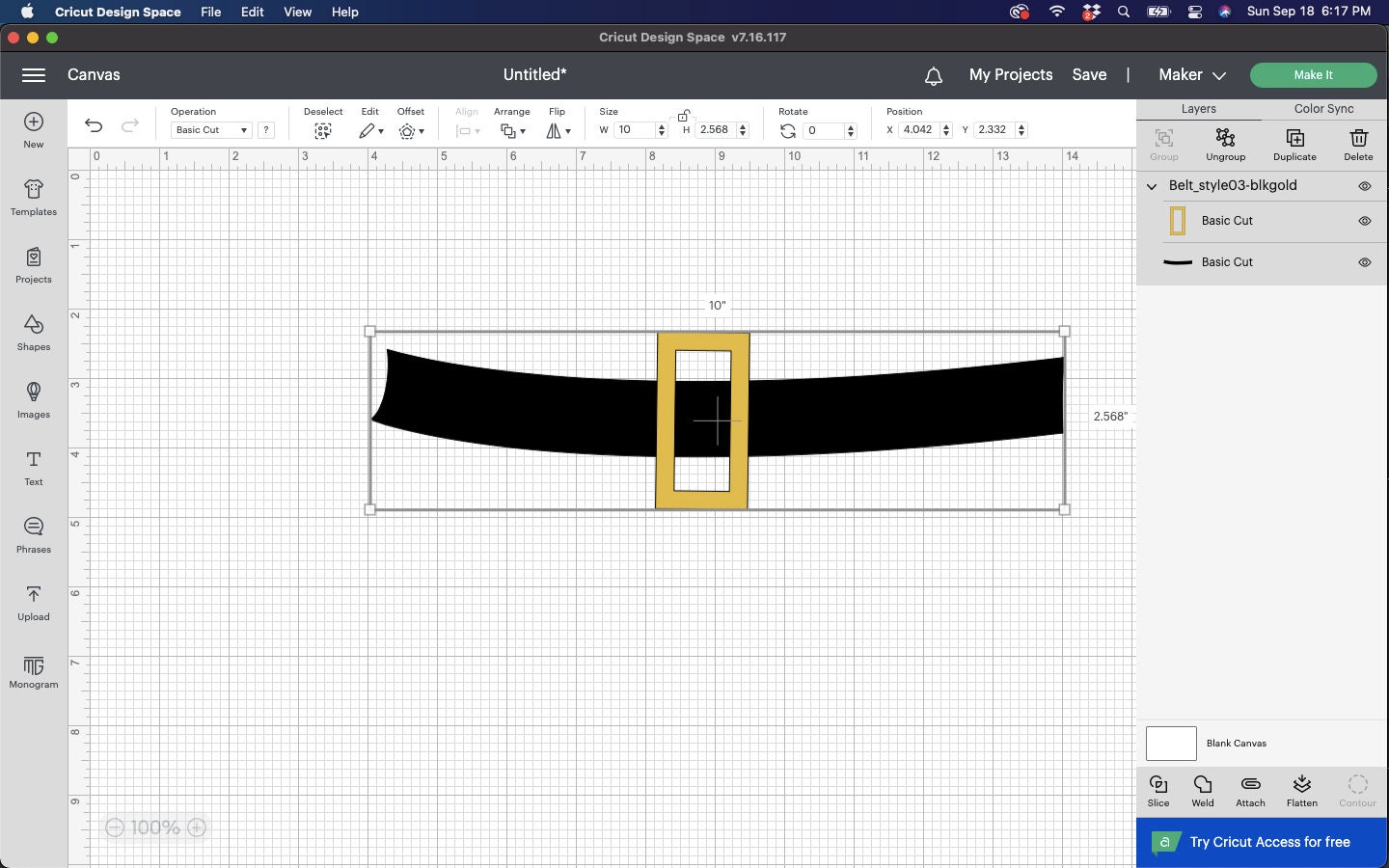Click the Images sidebar icon

[33, 400]
